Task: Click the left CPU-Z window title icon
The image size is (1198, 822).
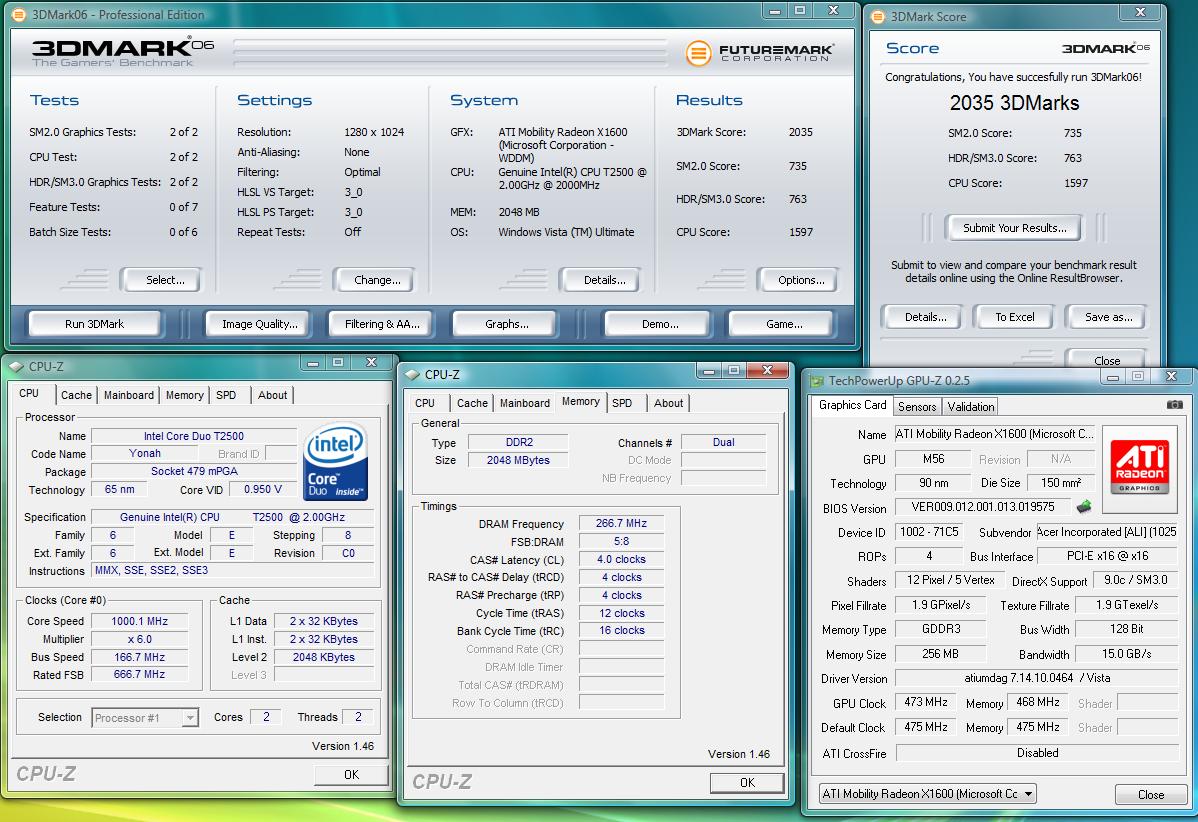Action: [x=17, y=367]
